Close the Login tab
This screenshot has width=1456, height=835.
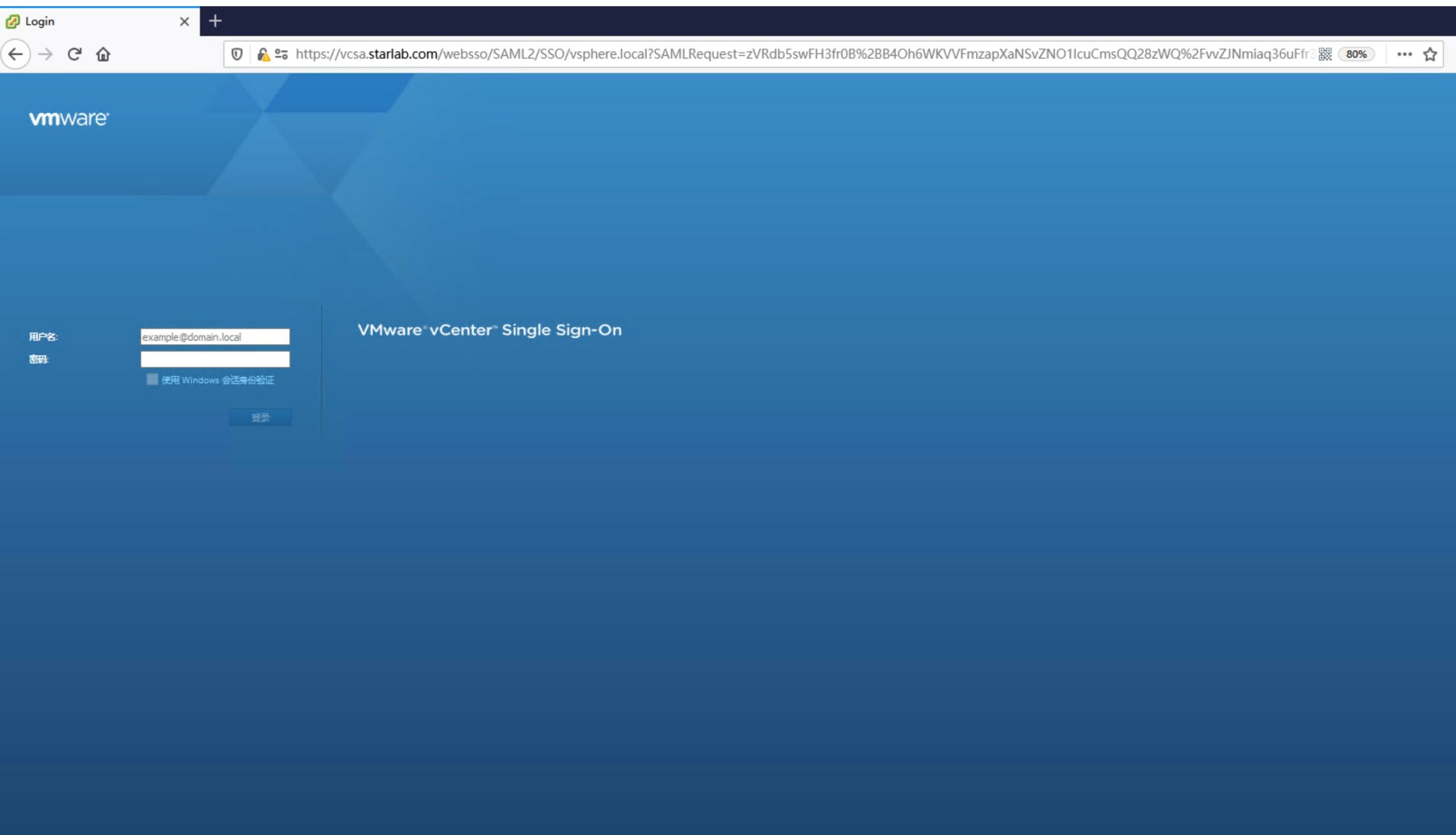[185, 21]
